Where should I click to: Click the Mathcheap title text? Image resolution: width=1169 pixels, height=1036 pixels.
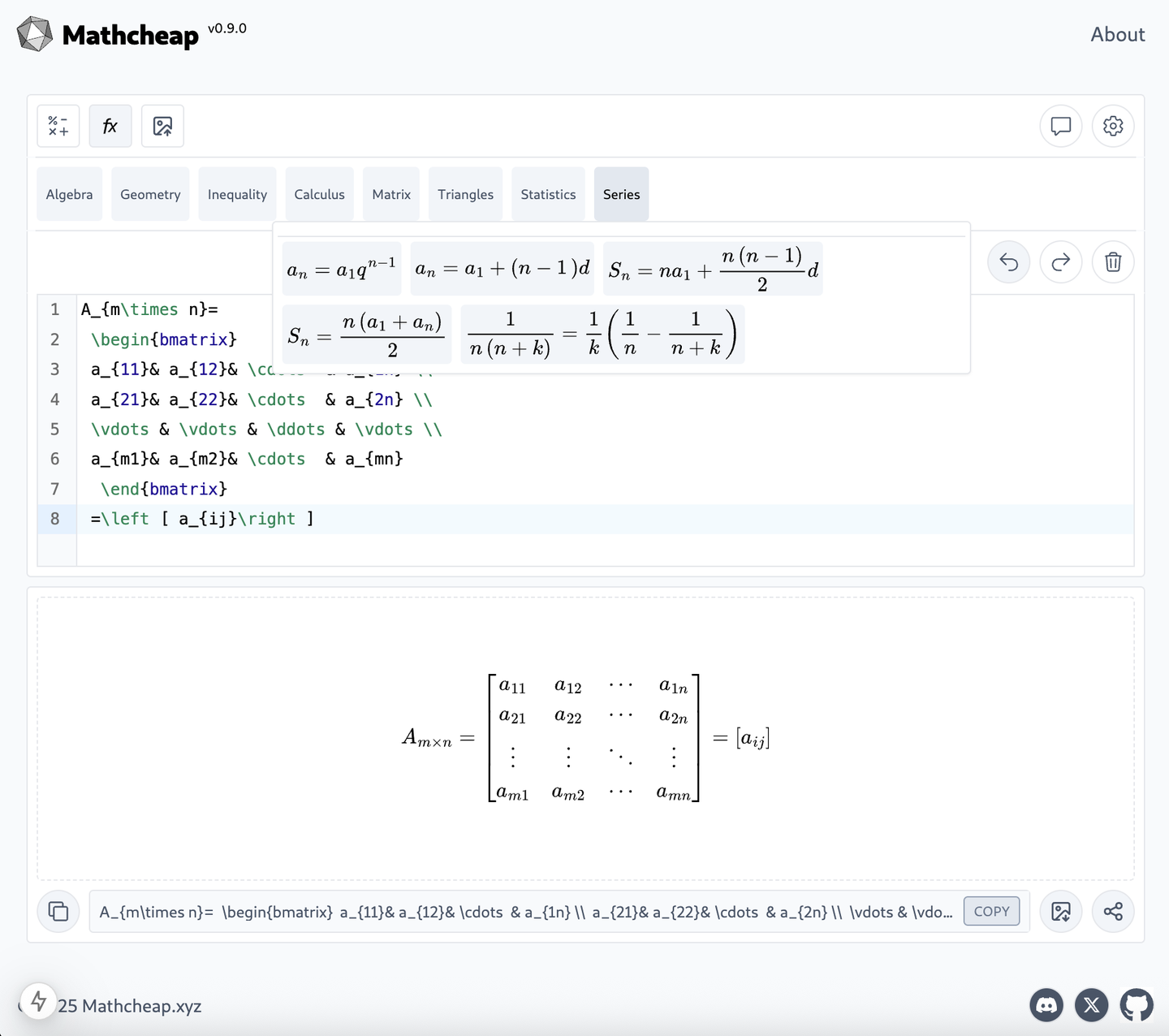coord(130,35)
